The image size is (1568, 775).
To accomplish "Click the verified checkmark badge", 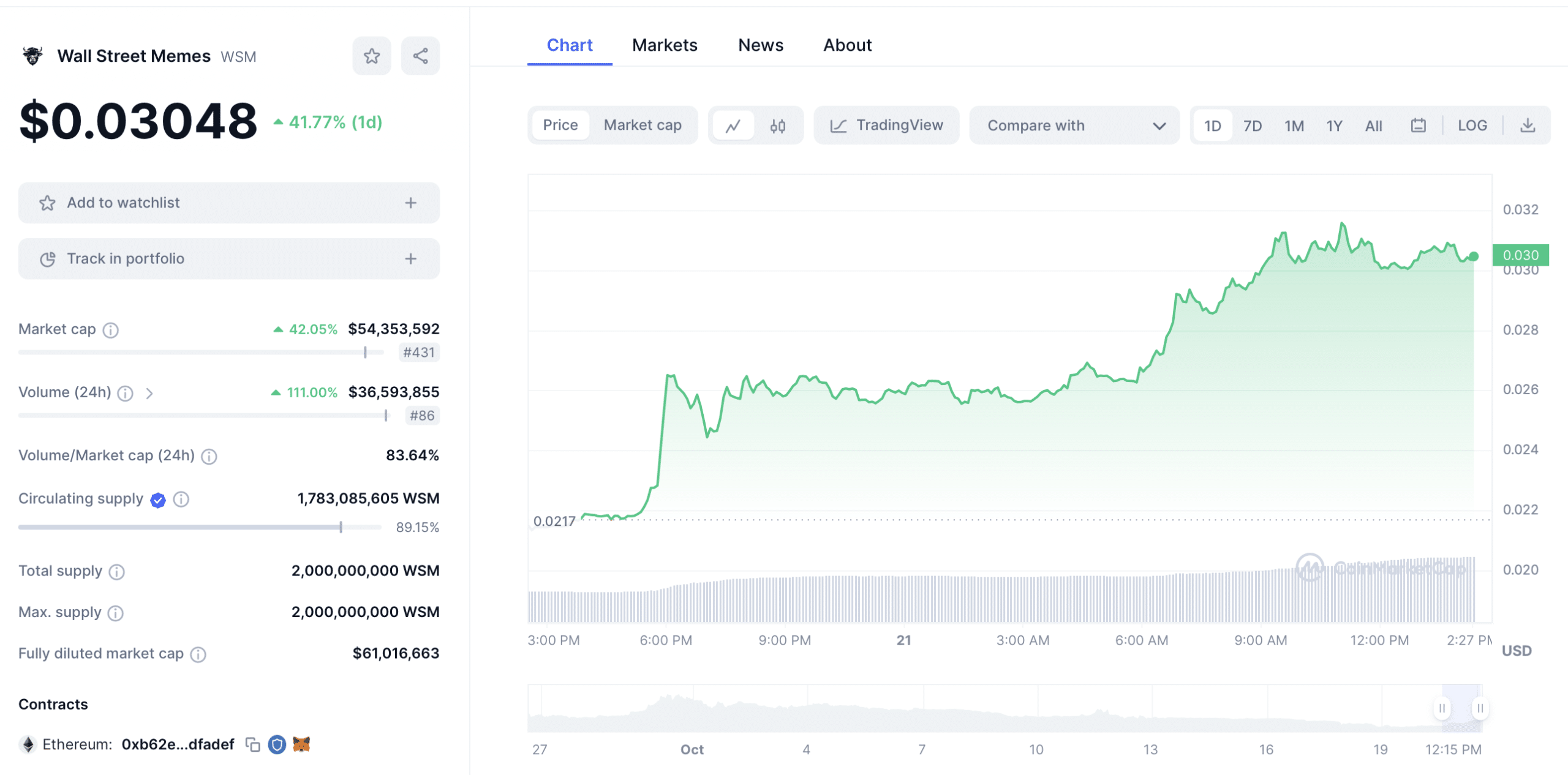I will point(158,500).
